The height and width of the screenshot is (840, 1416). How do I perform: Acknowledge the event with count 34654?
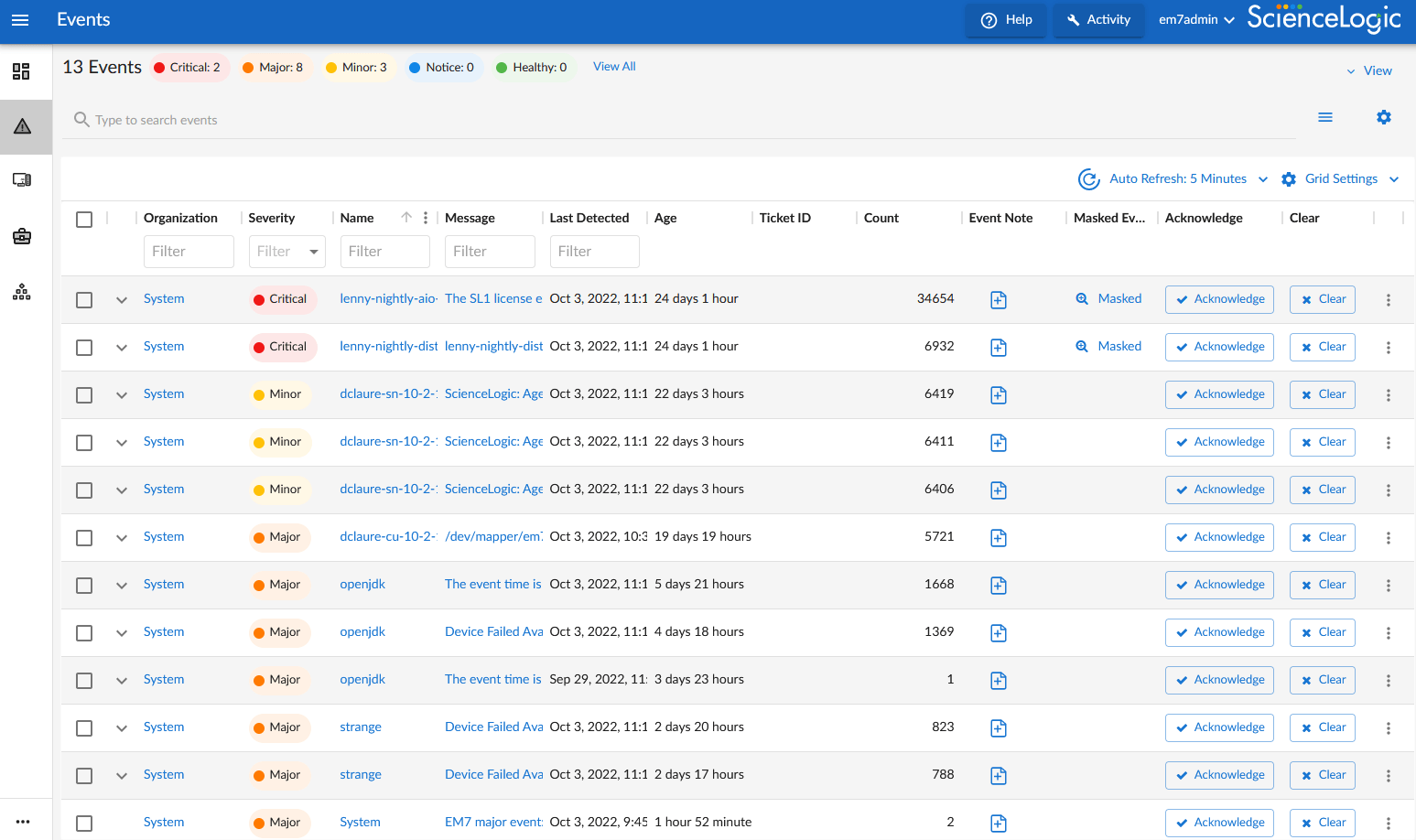(1219, 299)
